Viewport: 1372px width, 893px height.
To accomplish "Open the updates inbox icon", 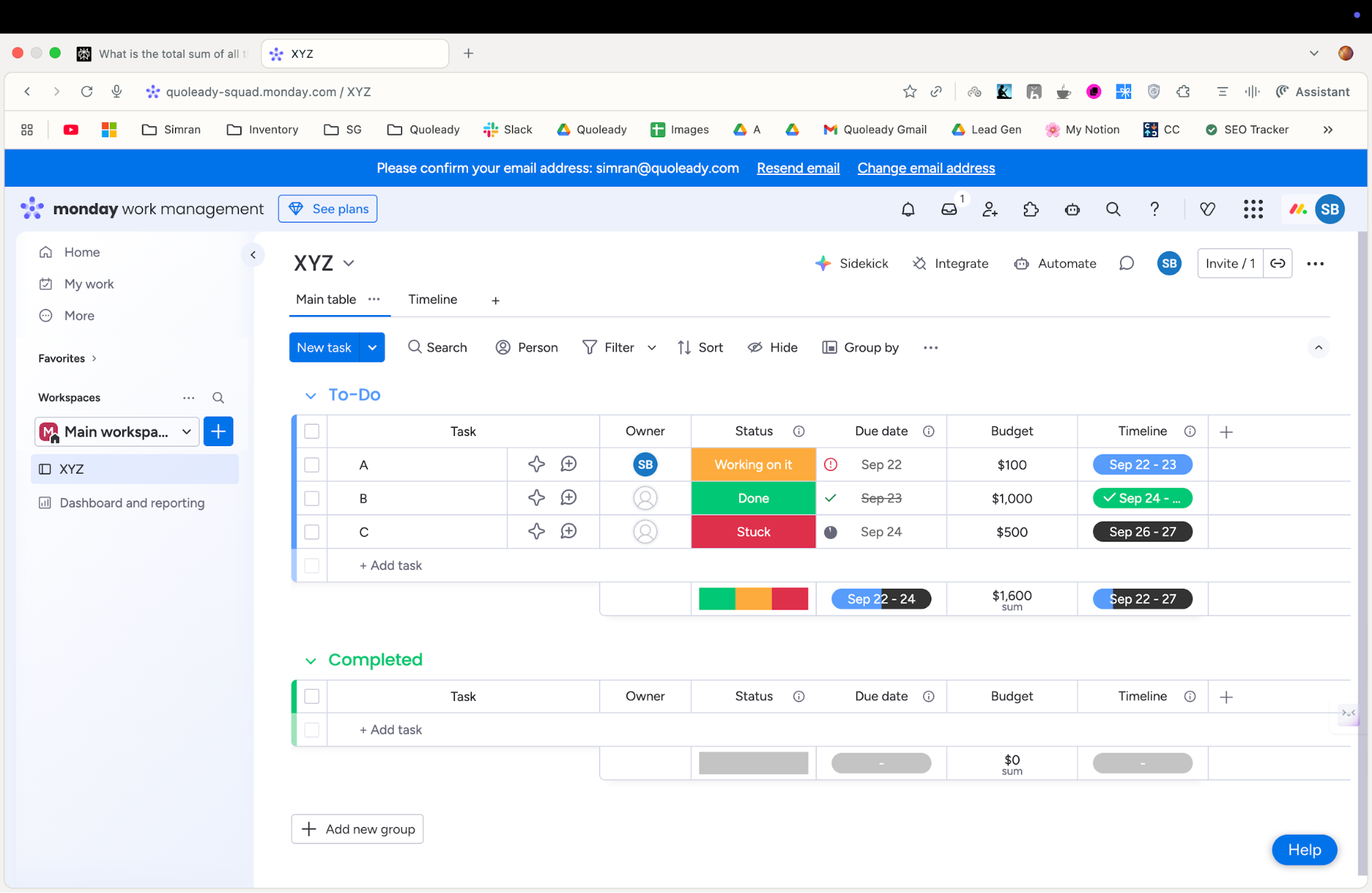I will [x=949, y=209].
